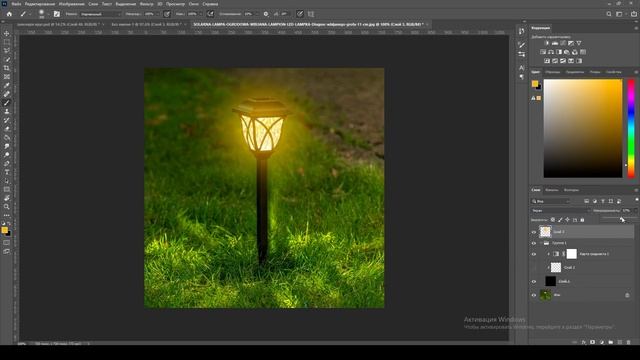Image resolution: width=640 pixels, height=360 pixels.
Task: Open brush opacity value dropdown
Action: (157, 14)
